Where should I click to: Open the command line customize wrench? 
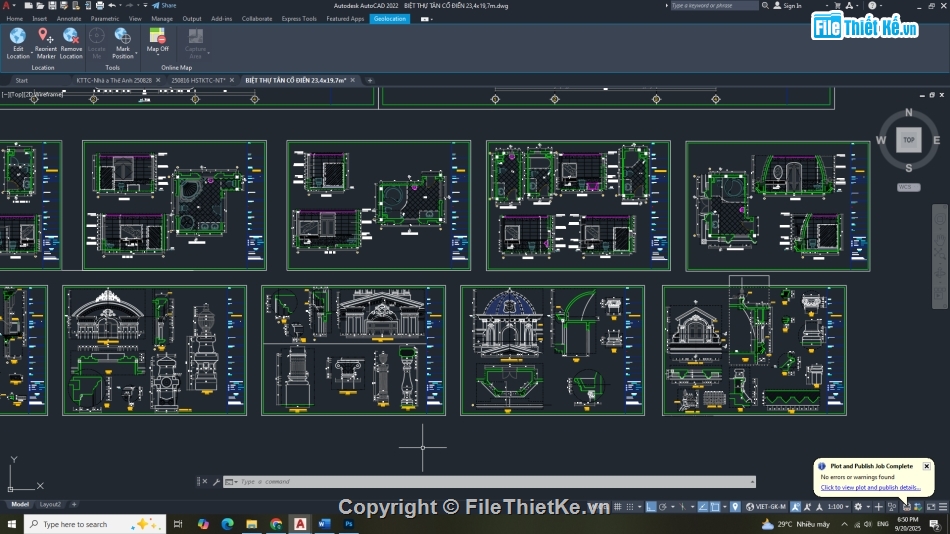[x=217, y=482]
